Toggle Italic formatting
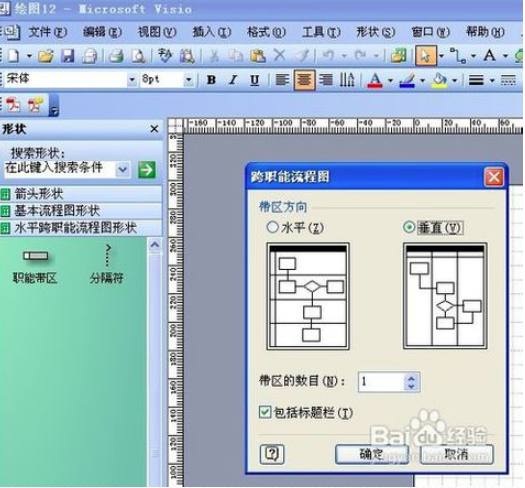525x488 pixels. click(x=233, y=80)
